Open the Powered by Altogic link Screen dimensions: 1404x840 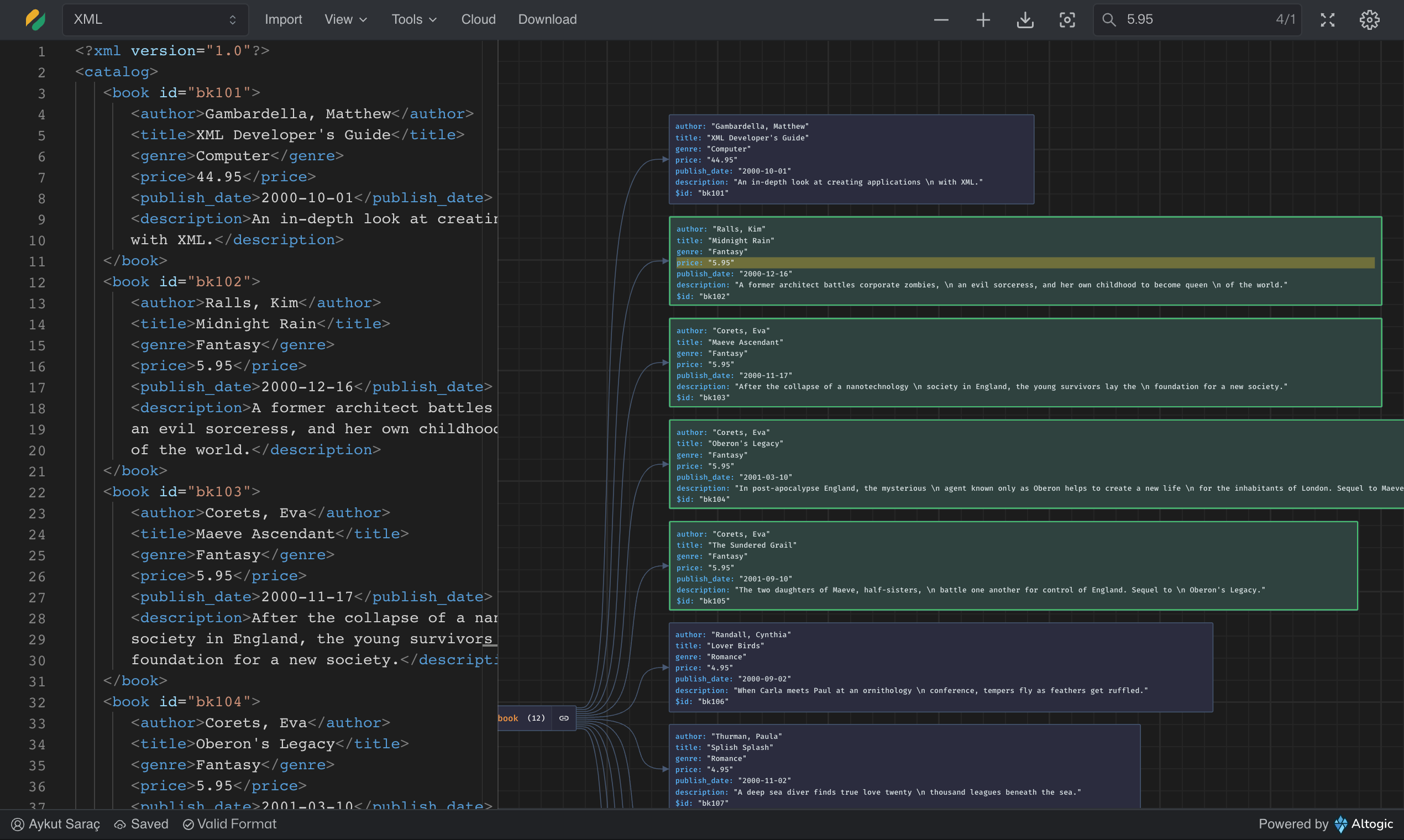[x=1326, y=824]
